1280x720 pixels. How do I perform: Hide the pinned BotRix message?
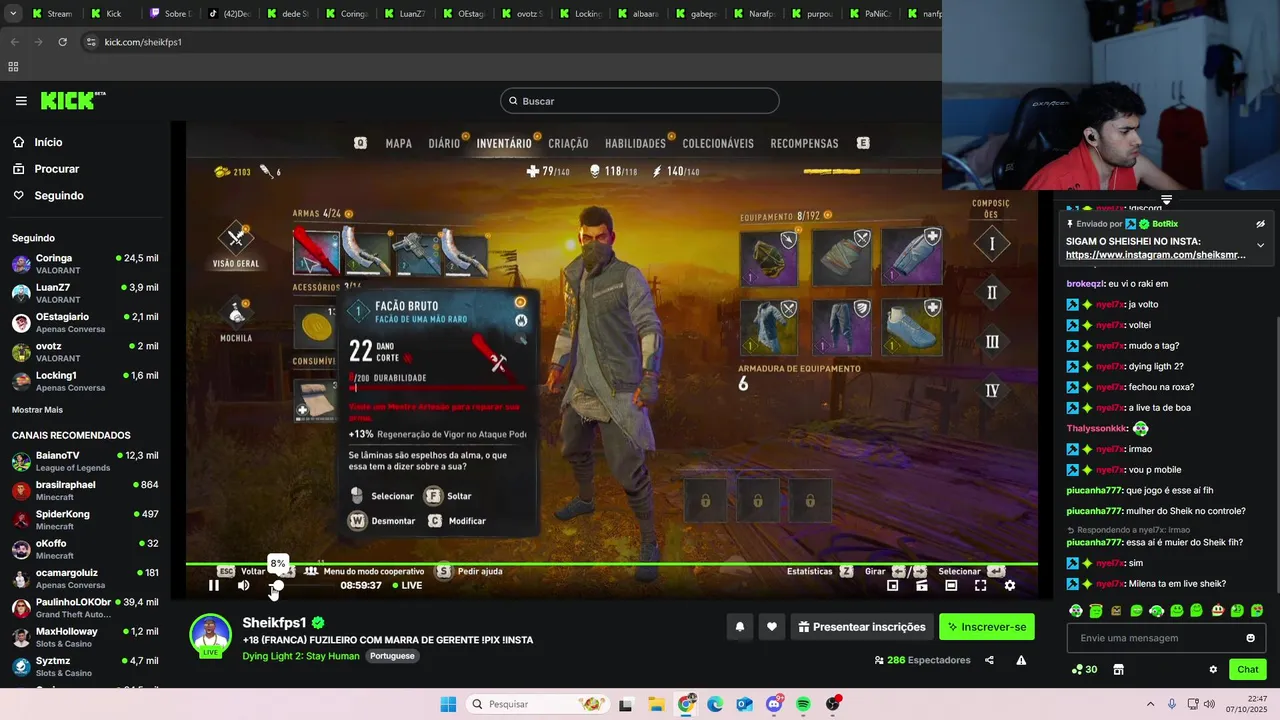1260,224
